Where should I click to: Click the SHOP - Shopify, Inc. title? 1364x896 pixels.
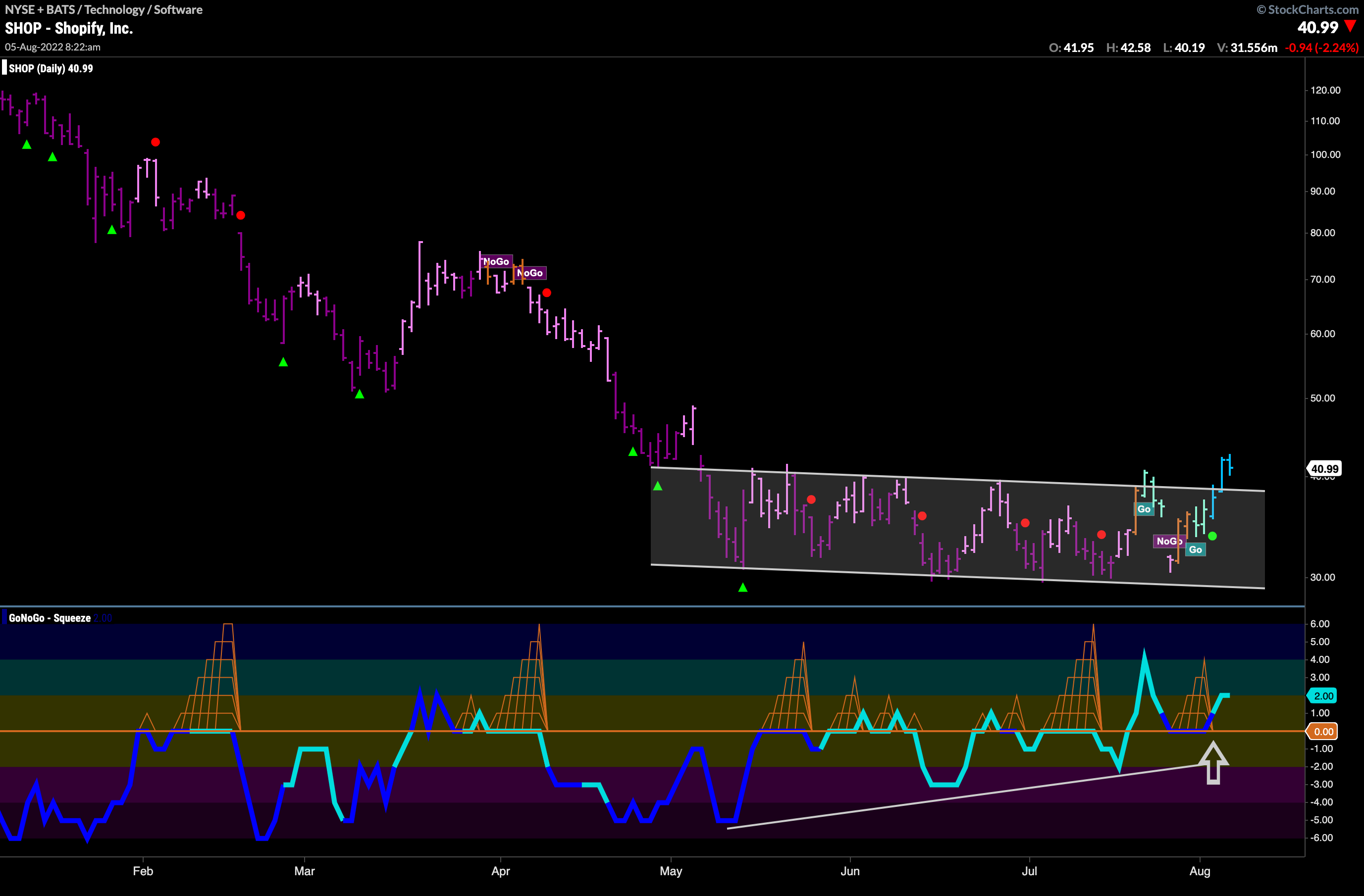point(69,28)
